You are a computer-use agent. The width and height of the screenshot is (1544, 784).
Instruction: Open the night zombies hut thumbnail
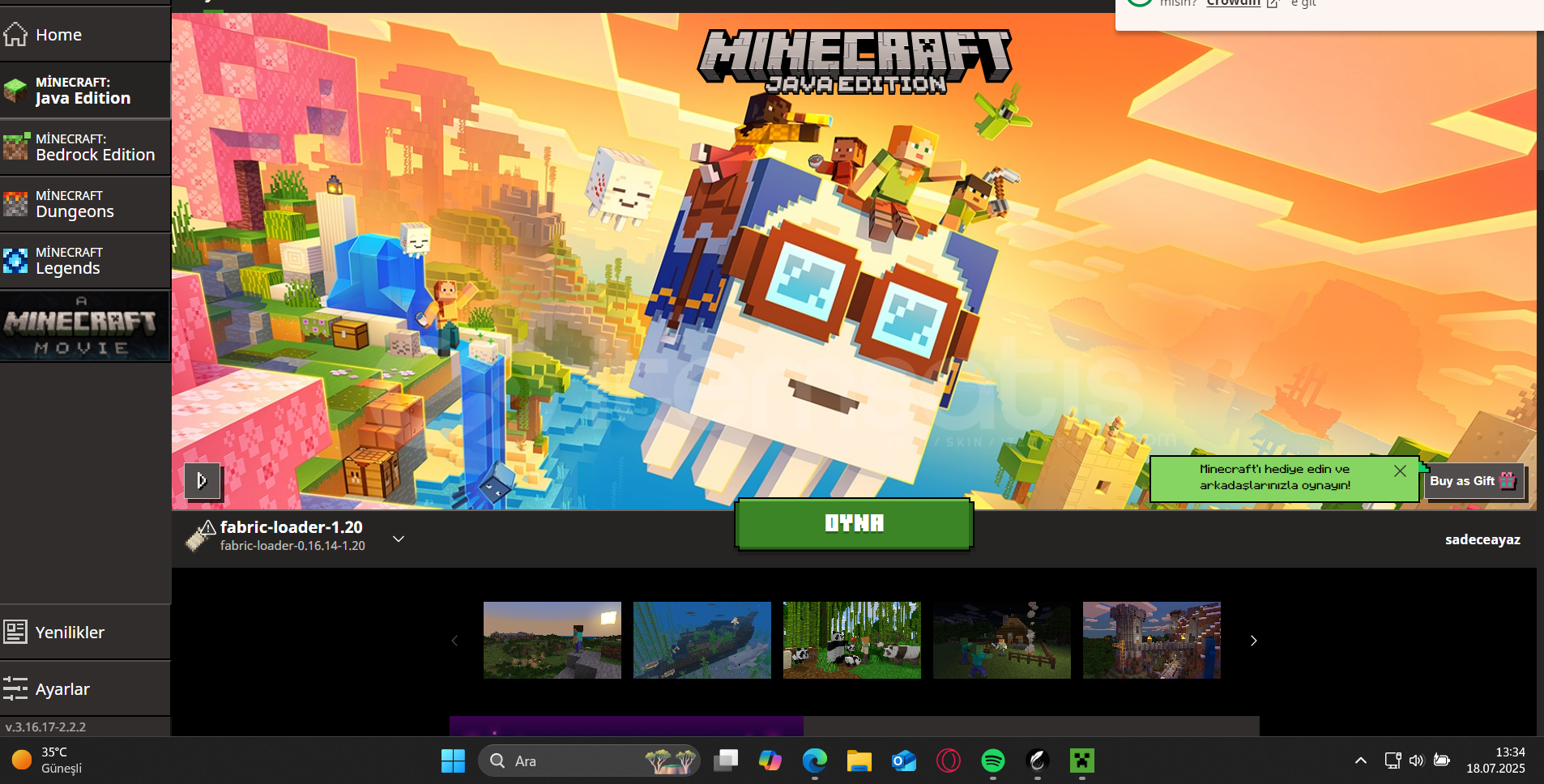pyautogui.click(x=1002, y=640)
